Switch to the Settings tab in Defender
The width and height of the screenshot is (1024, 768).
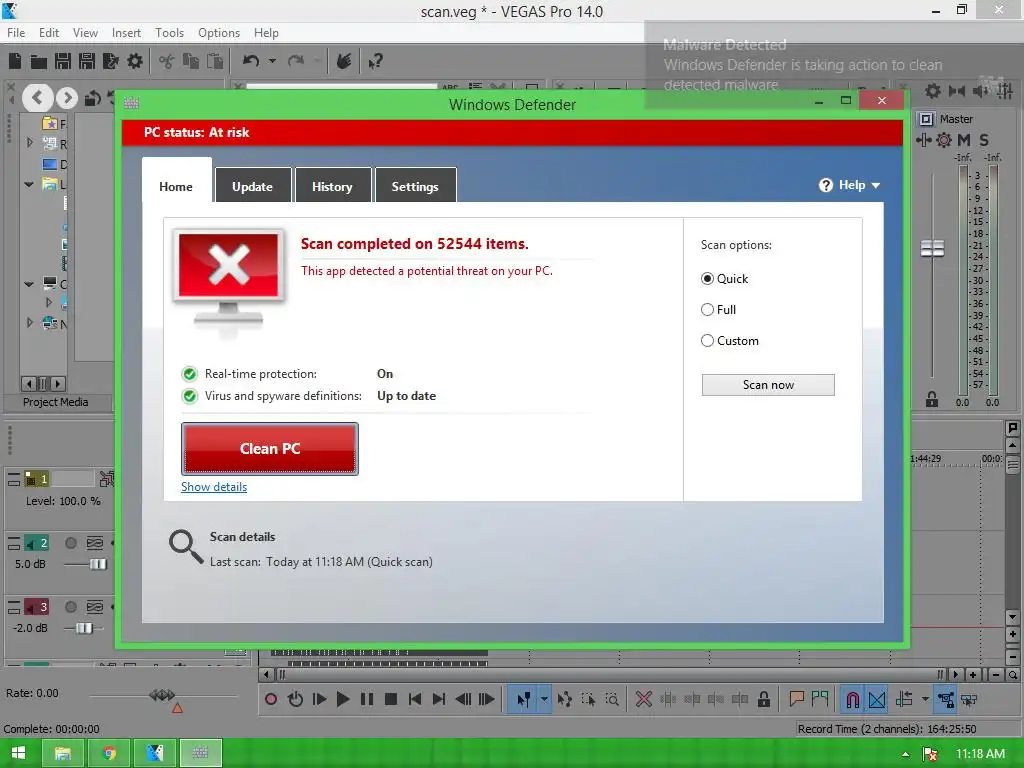click(x=415, y=186)
